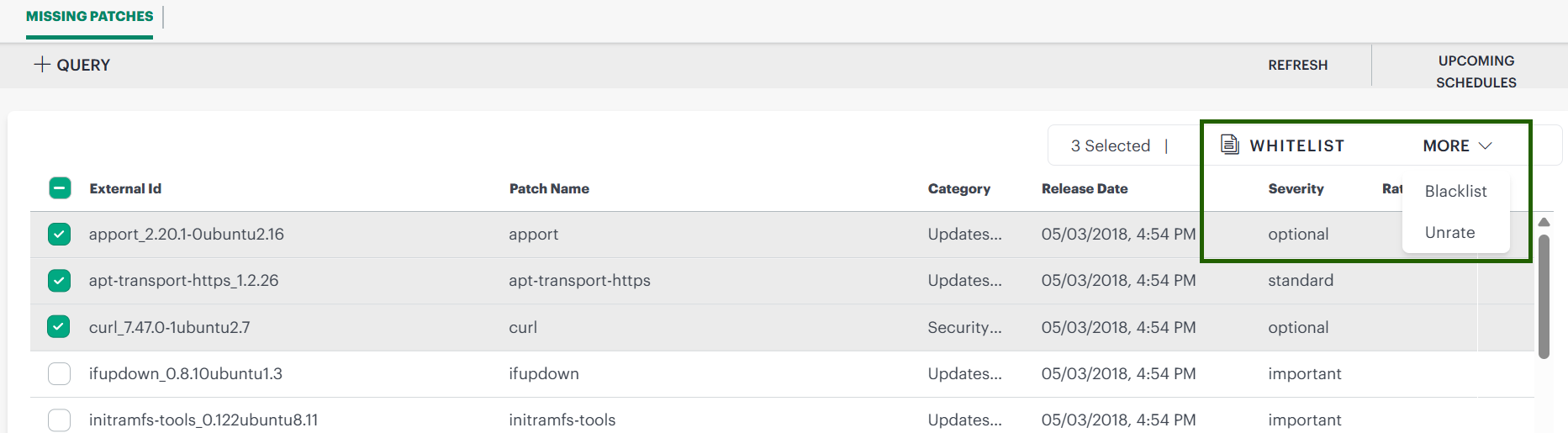Viewport: 1568px width, 433px height.
Task: Click patch name 'apt-transport-https'
Action: coord(579,280)
